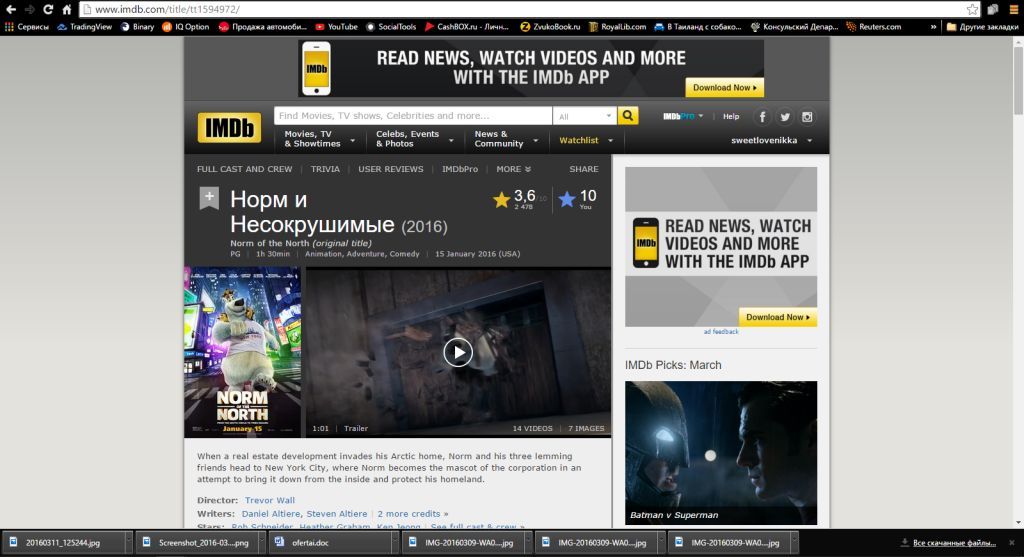Expand the MORE menu under the header

pos(513,169)
